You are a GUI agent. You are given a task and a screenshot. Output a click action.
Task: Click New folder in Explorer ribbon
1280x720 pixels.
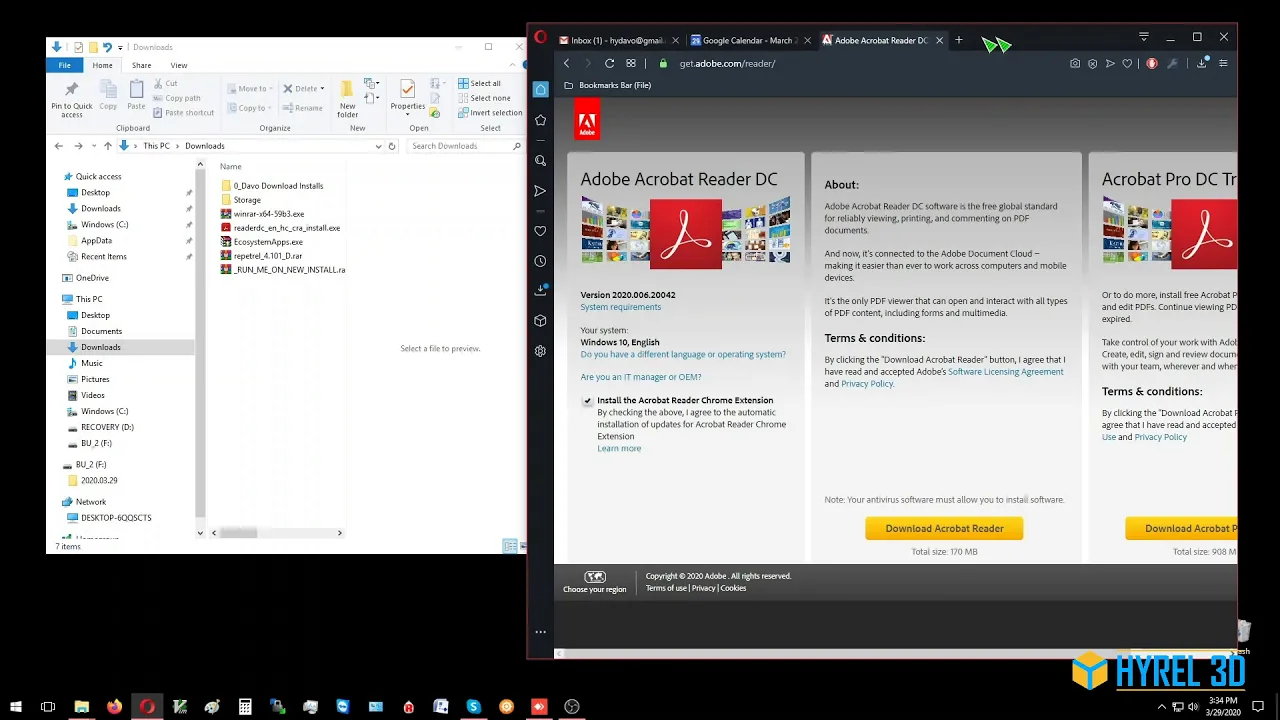(347, 99)
